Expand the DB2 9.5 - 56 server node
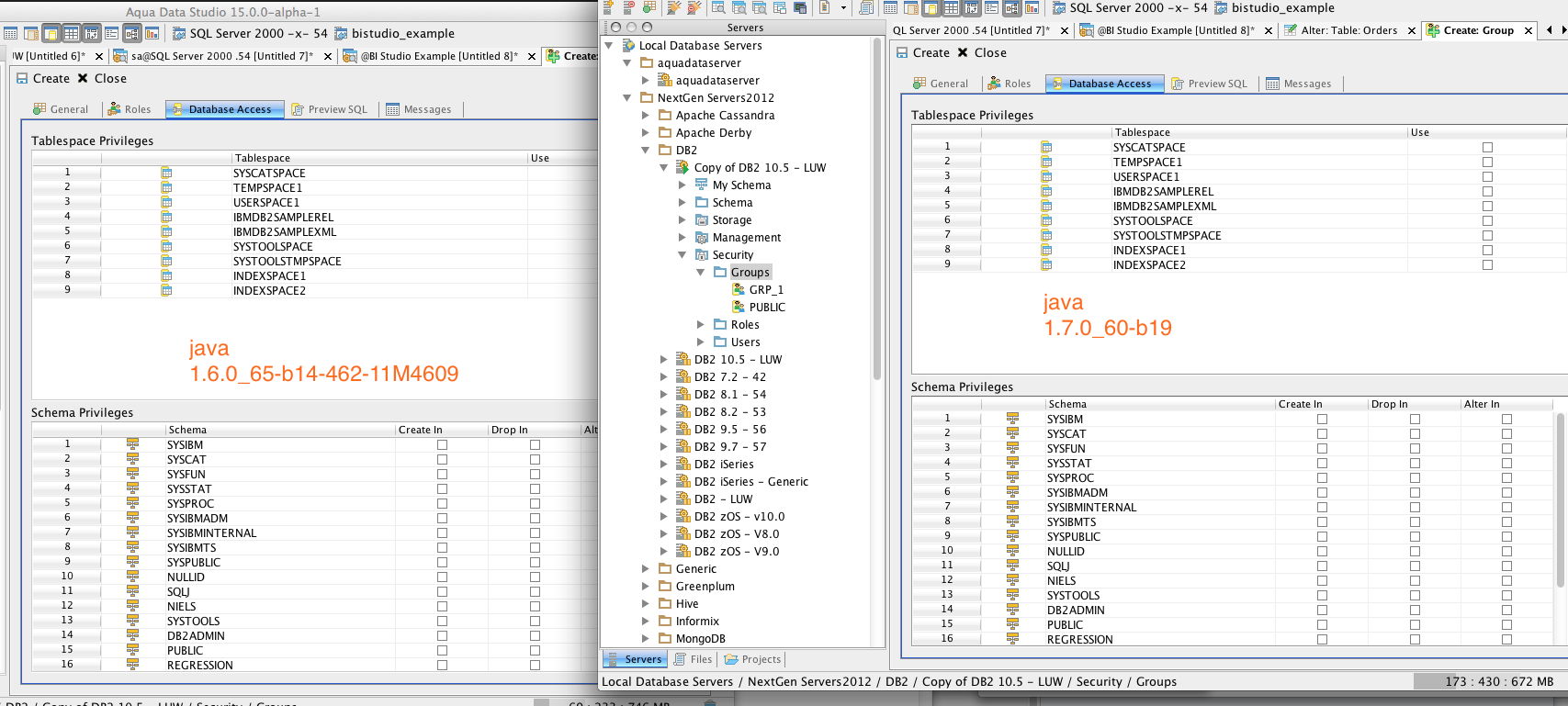The image size is (1568, 706). pos(664,430)
